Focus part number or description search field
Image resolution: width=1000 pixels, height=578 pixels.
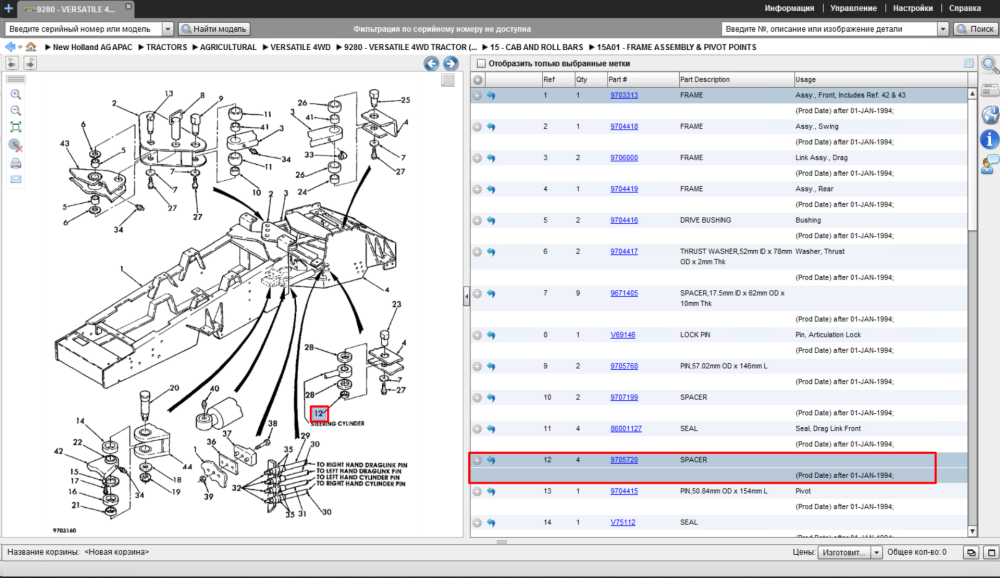830,29
